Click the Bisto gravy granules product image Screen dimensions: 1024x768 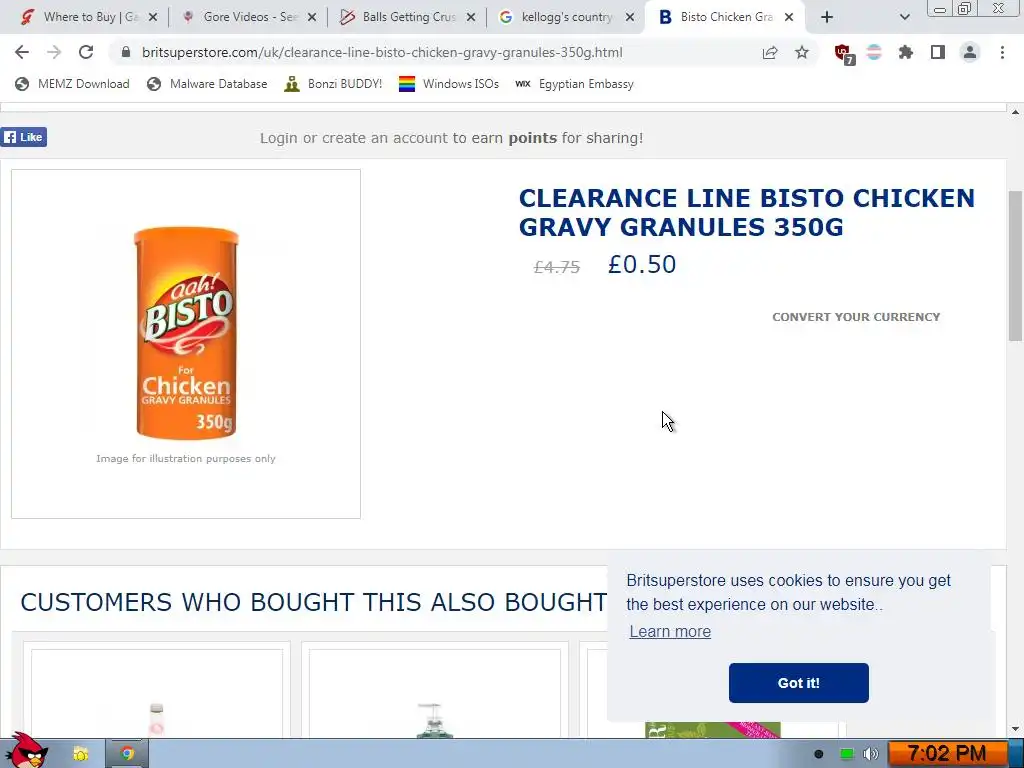pos(186,332)
